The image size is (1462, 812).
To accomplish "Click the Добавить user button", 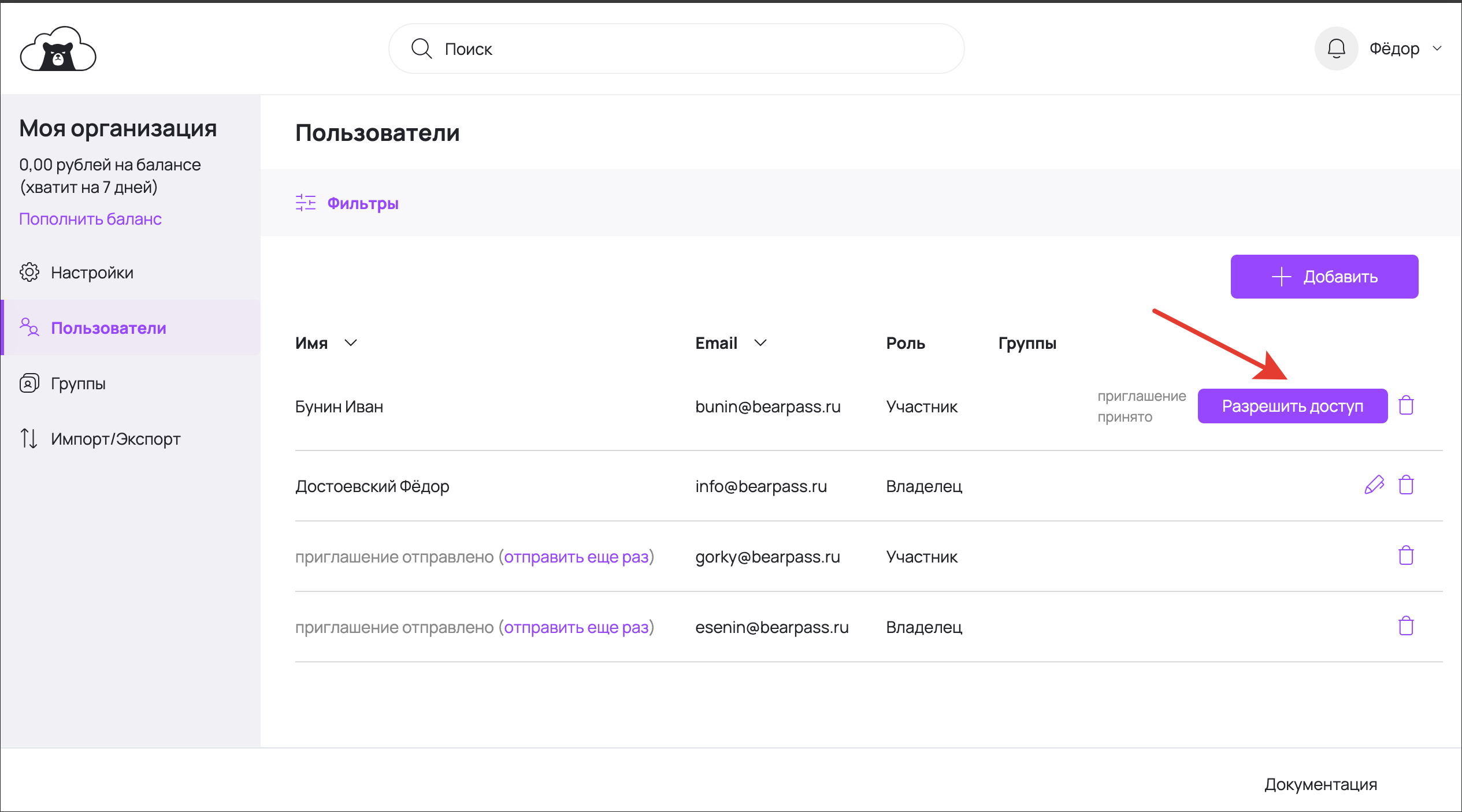I will pos(1324,277).
